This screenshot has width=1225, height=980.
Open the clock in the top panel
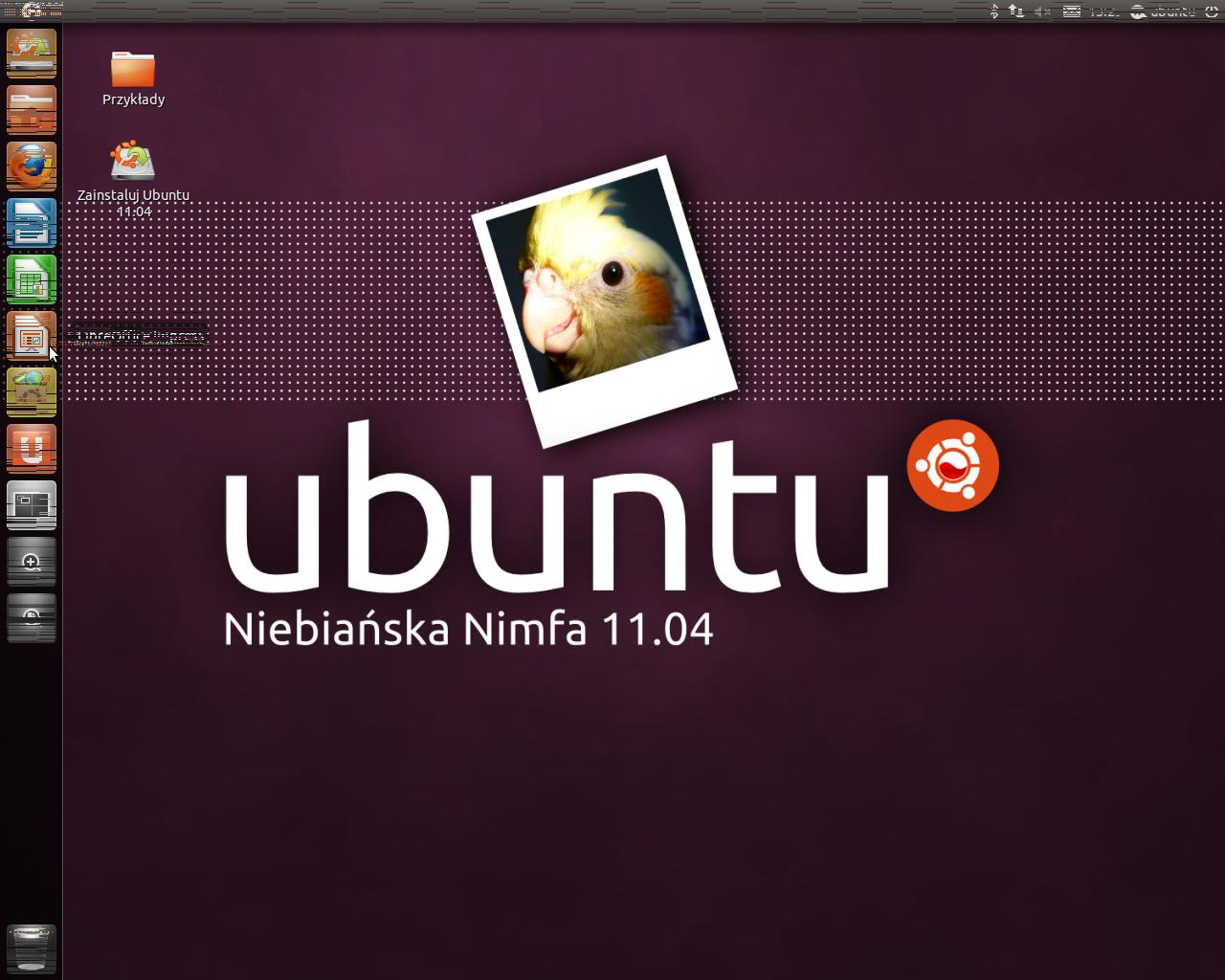pos(1103,11)
